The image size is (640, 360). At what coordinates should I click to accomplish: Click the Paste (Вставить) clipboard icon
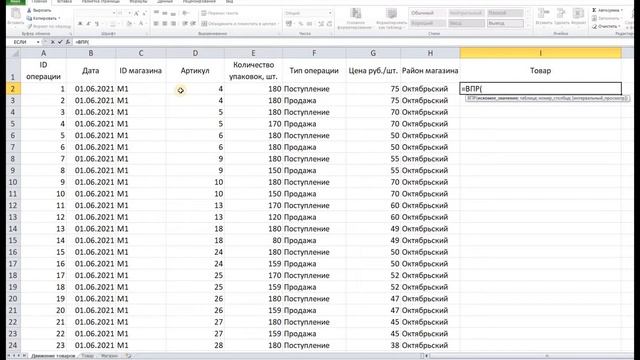16,14
